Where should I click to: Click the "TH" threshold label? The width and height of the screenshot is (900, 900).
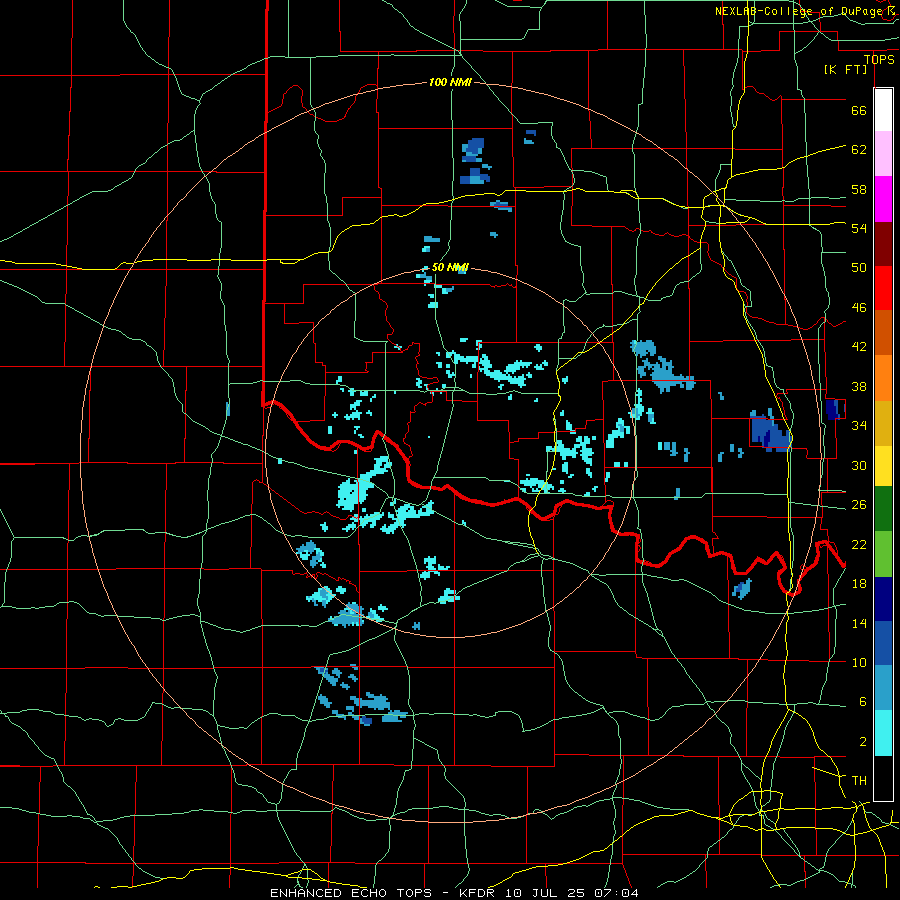[859, 780]
